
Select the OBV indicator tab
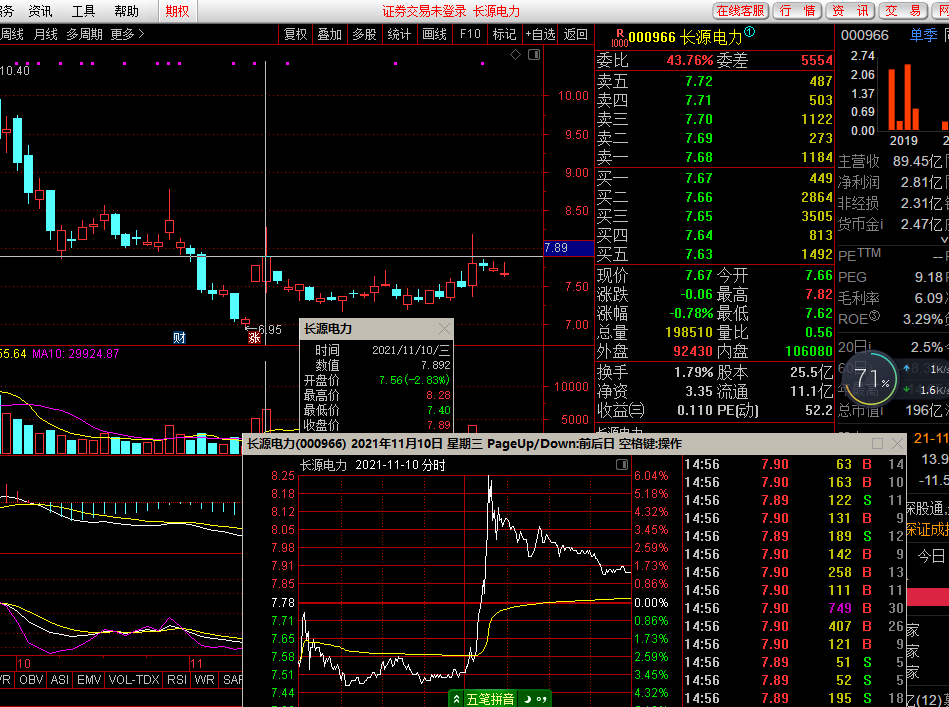[x=31, y=680]
